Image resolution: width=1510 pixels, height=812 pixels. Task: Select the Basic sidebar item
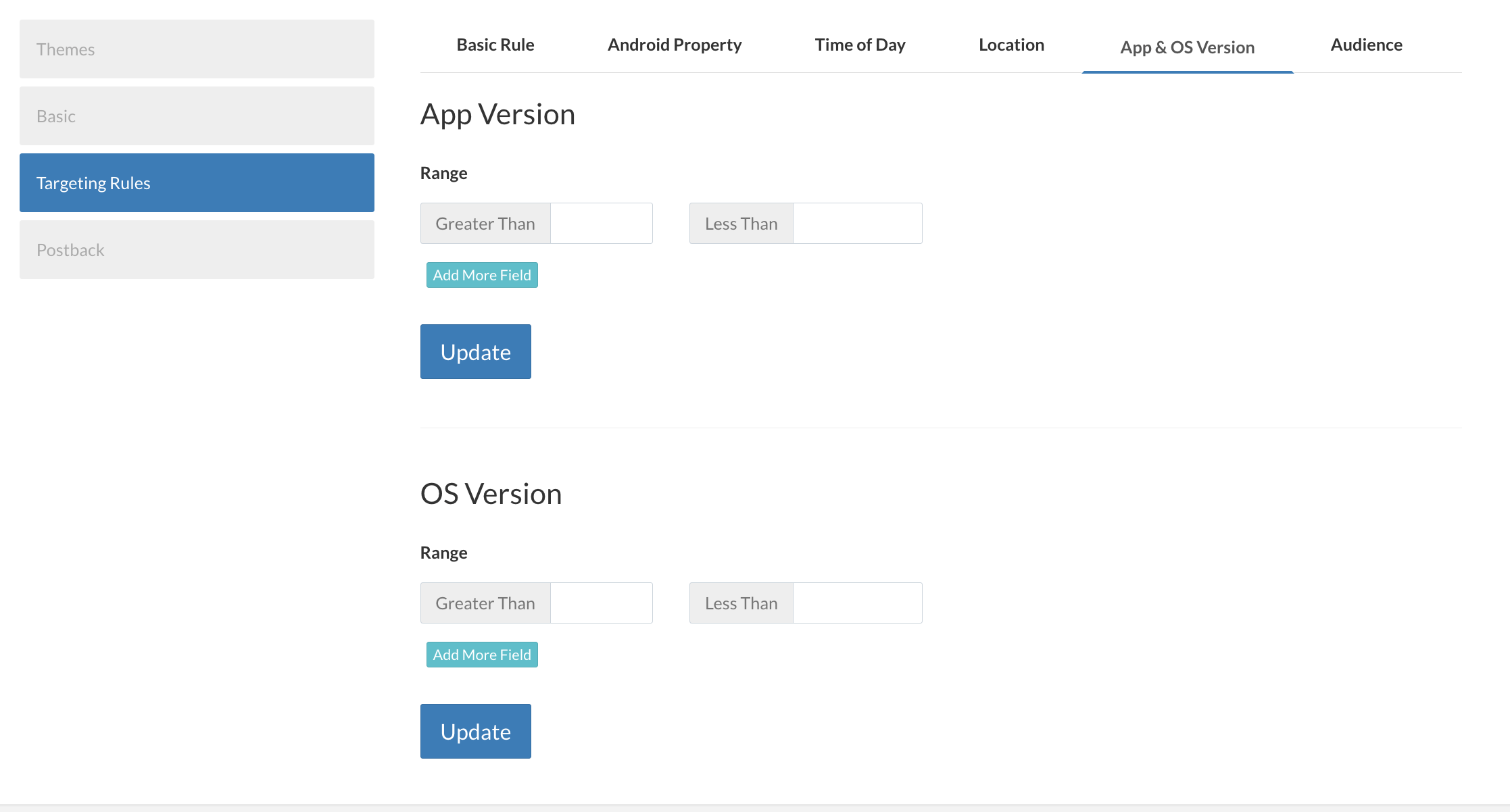click(196, 116)
